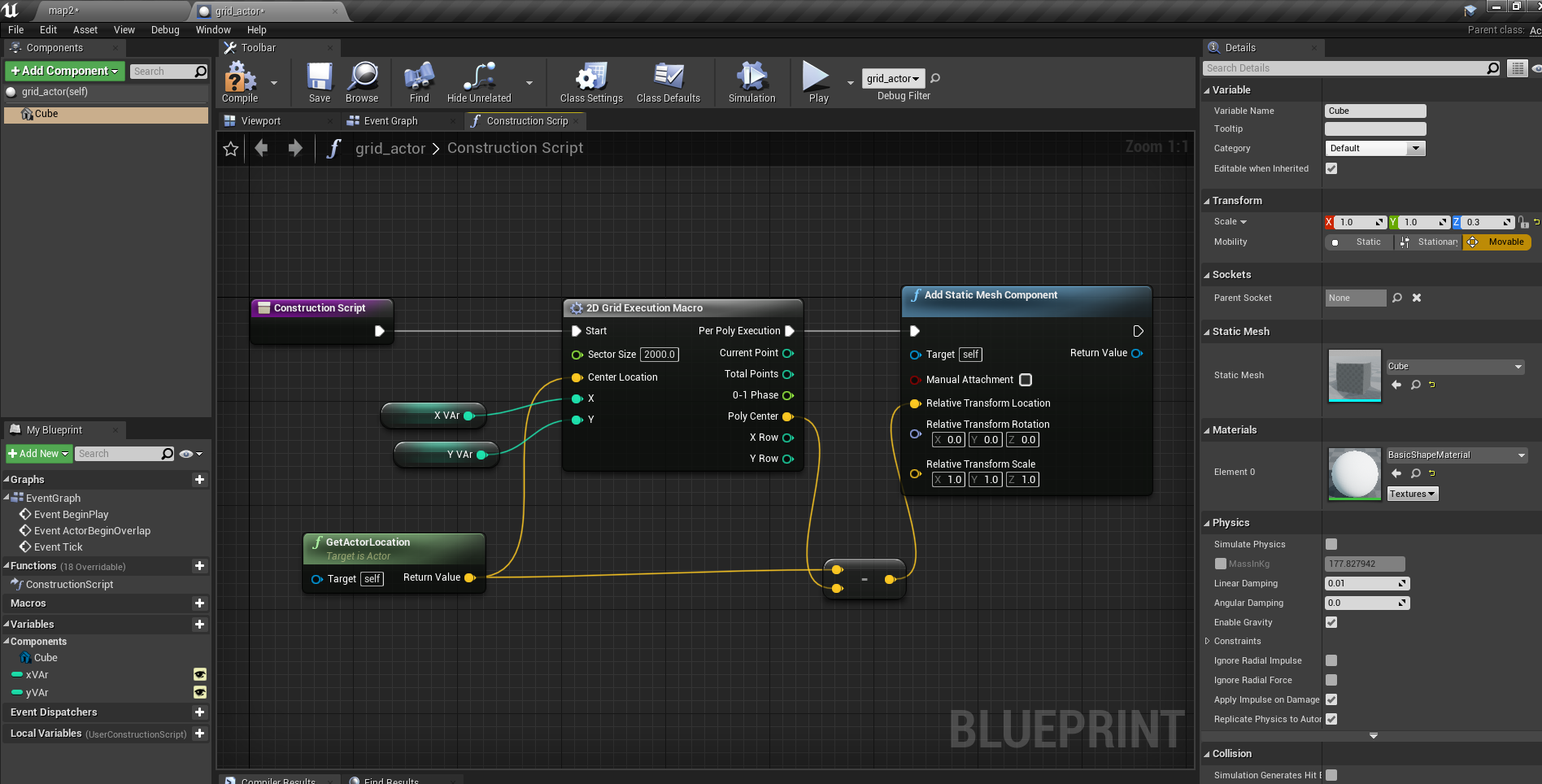Toggle Manual Attachment on node
This screenshot has width=1542, height=784.
[1026, 380]
